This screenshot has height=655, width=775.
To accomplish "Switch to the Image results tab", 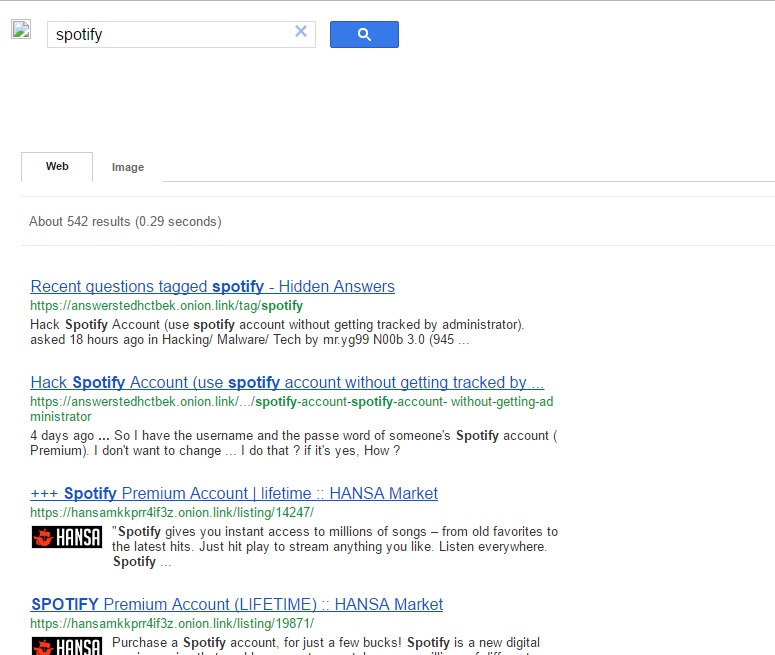I will [128, 167].
